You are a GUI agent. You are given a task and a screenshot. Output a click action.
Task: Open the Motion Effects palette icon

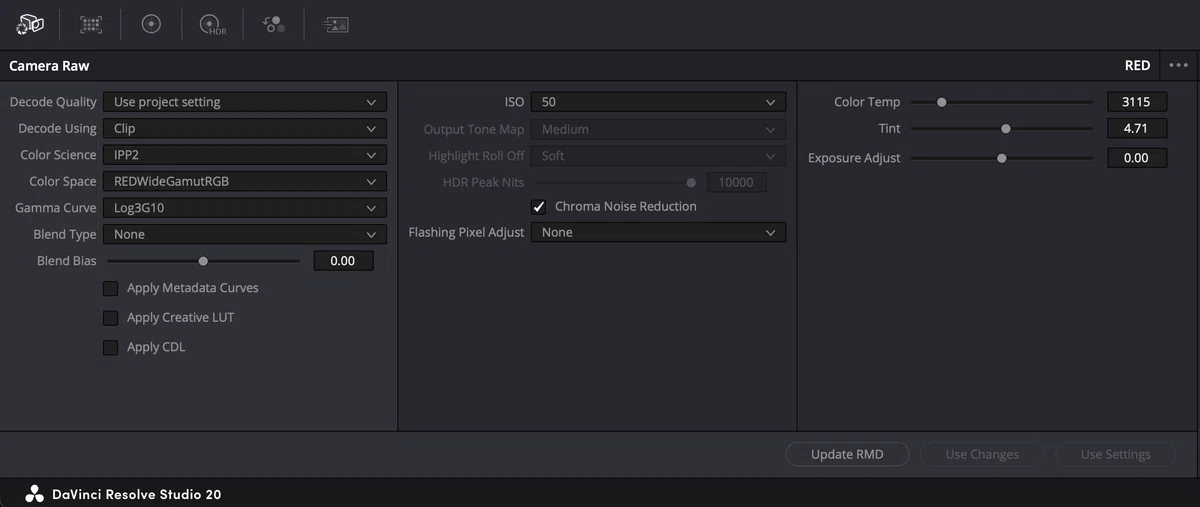[335, 24]
